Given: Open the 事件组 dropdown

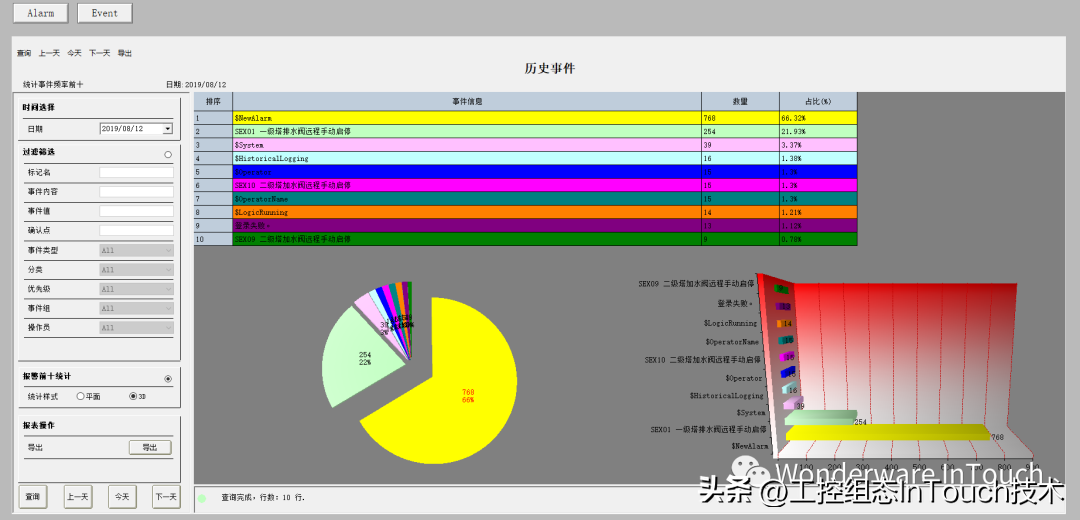Looking at the screenshot, I should [136, 309].
